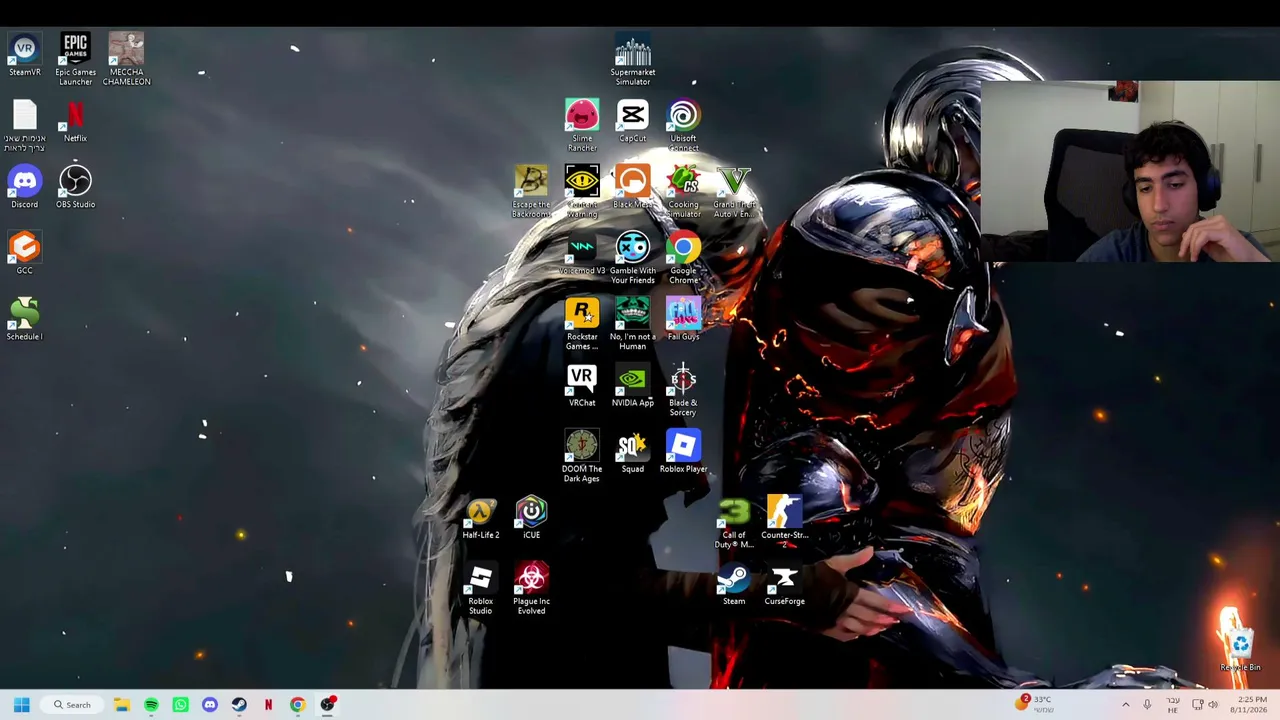
Task: Select the Grand Theft Auto V shortcut
Action: pyautogui.click(x=734, y=192)
